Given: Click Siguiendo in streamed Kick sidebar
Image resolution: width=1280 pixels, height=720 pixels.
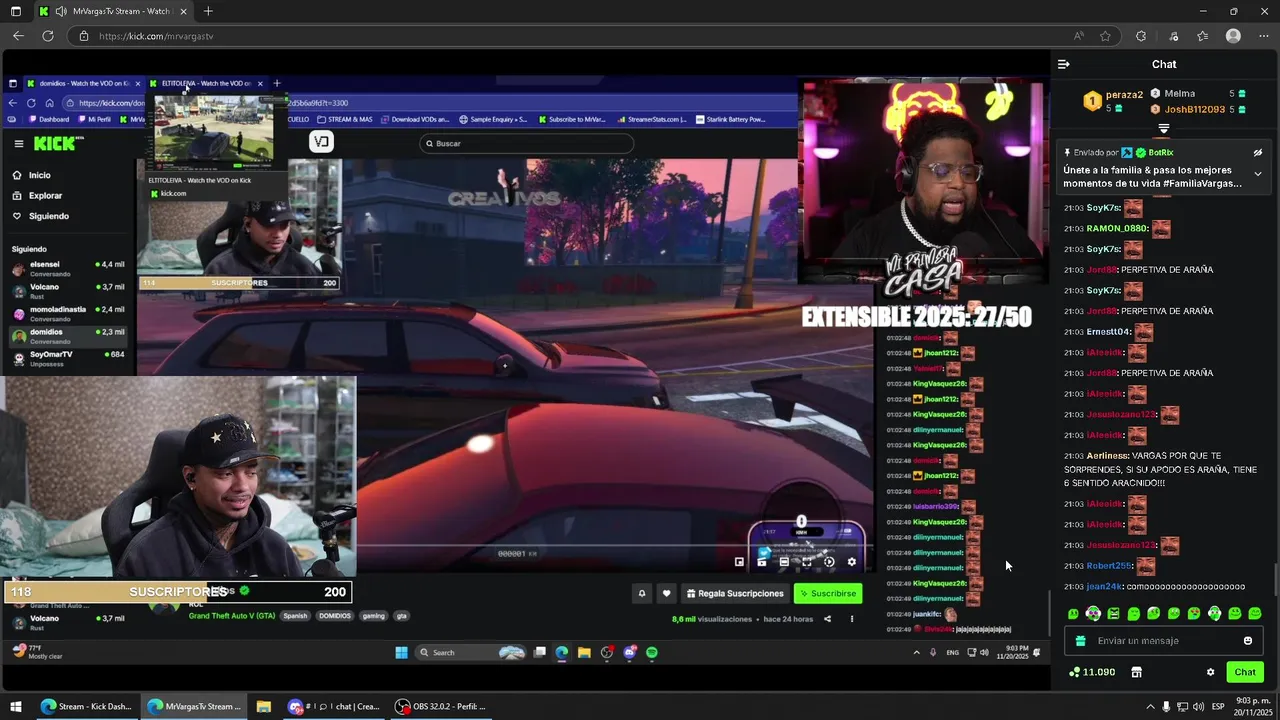Looking at the screenshot, I should tap(49, 216).
